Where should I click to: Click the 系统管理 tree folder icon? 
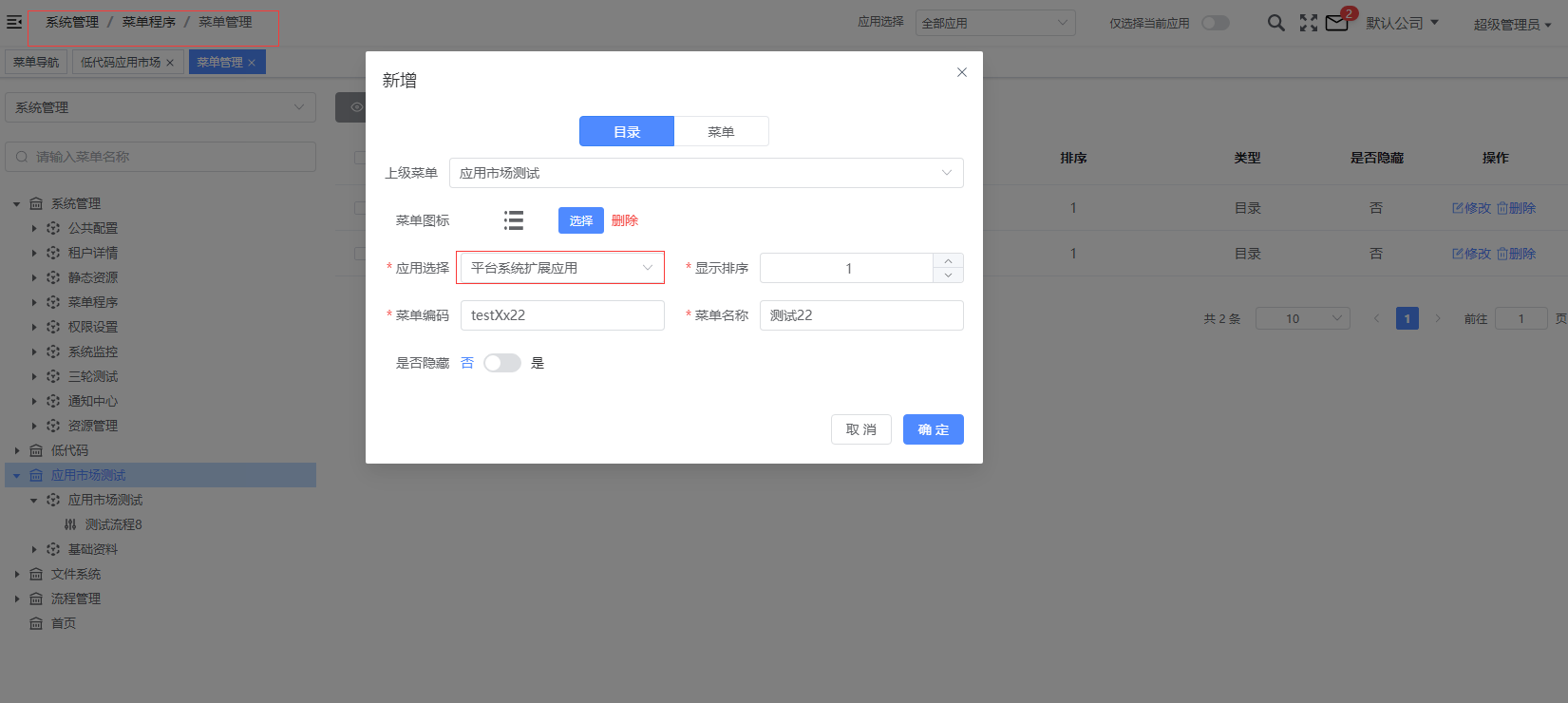pos(36,203)
